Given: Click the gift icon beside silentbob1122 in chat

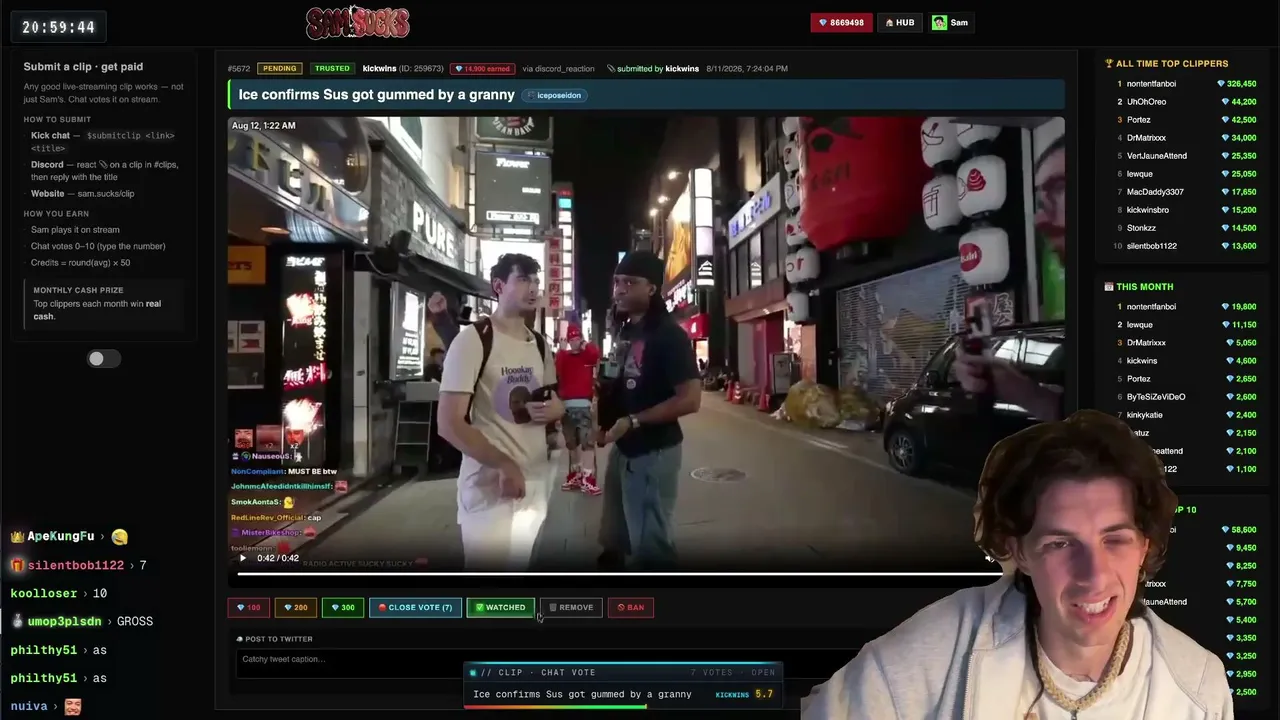Looking at the screenshot, I should [x=17, y=565].
